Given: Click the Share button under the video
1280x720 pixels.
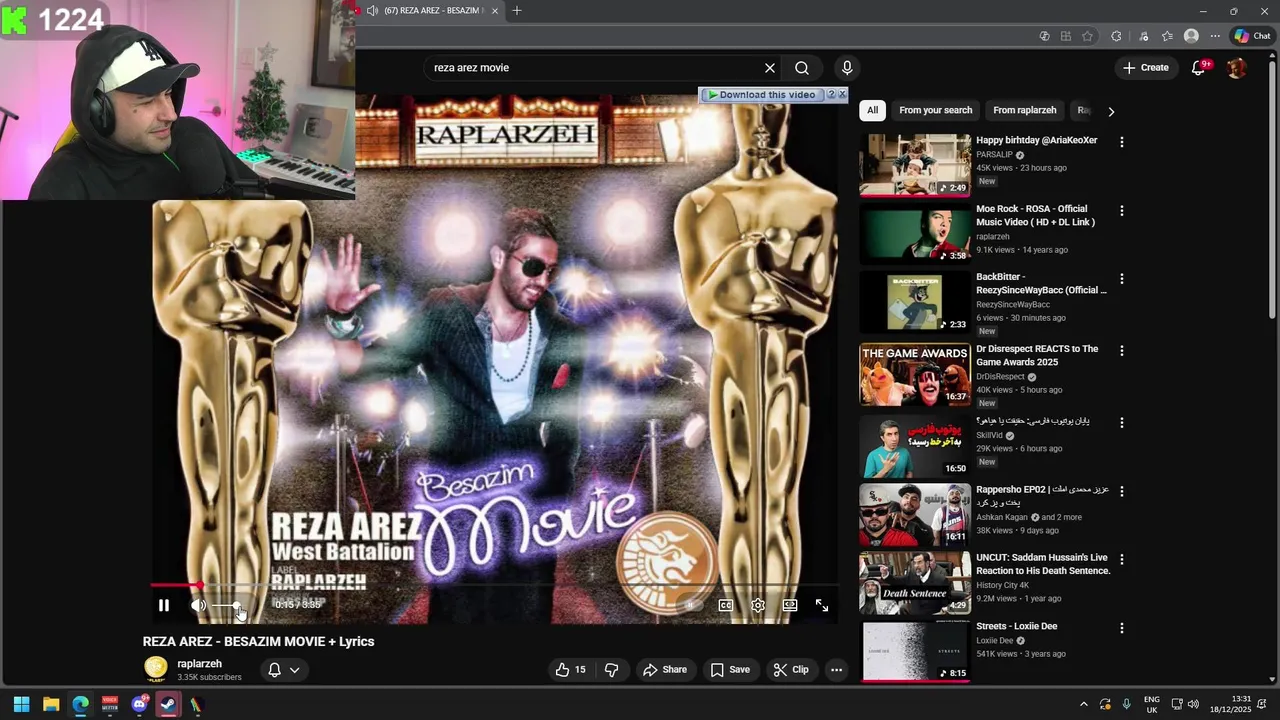Looking at the screenshot, I should 665,670.
